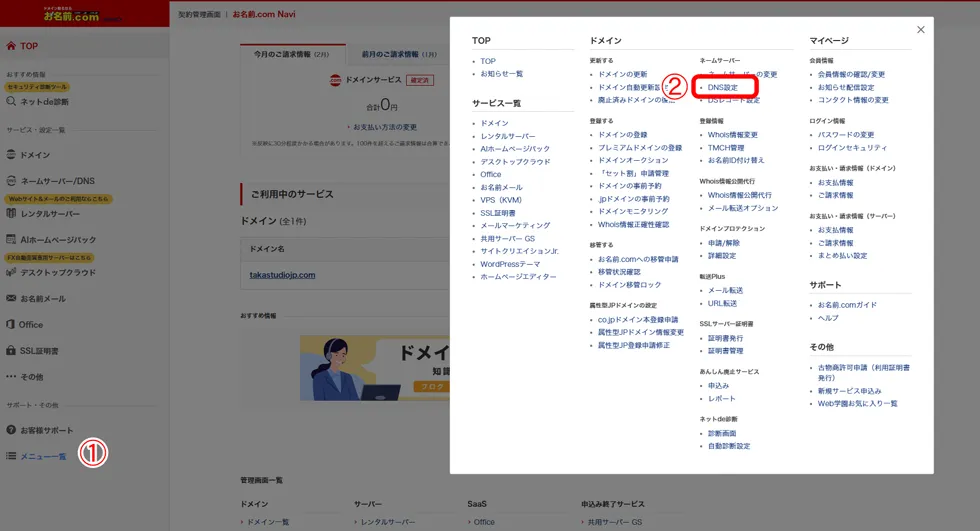
Task: Open the WordPressテーマ link
Action: [510, 264]
